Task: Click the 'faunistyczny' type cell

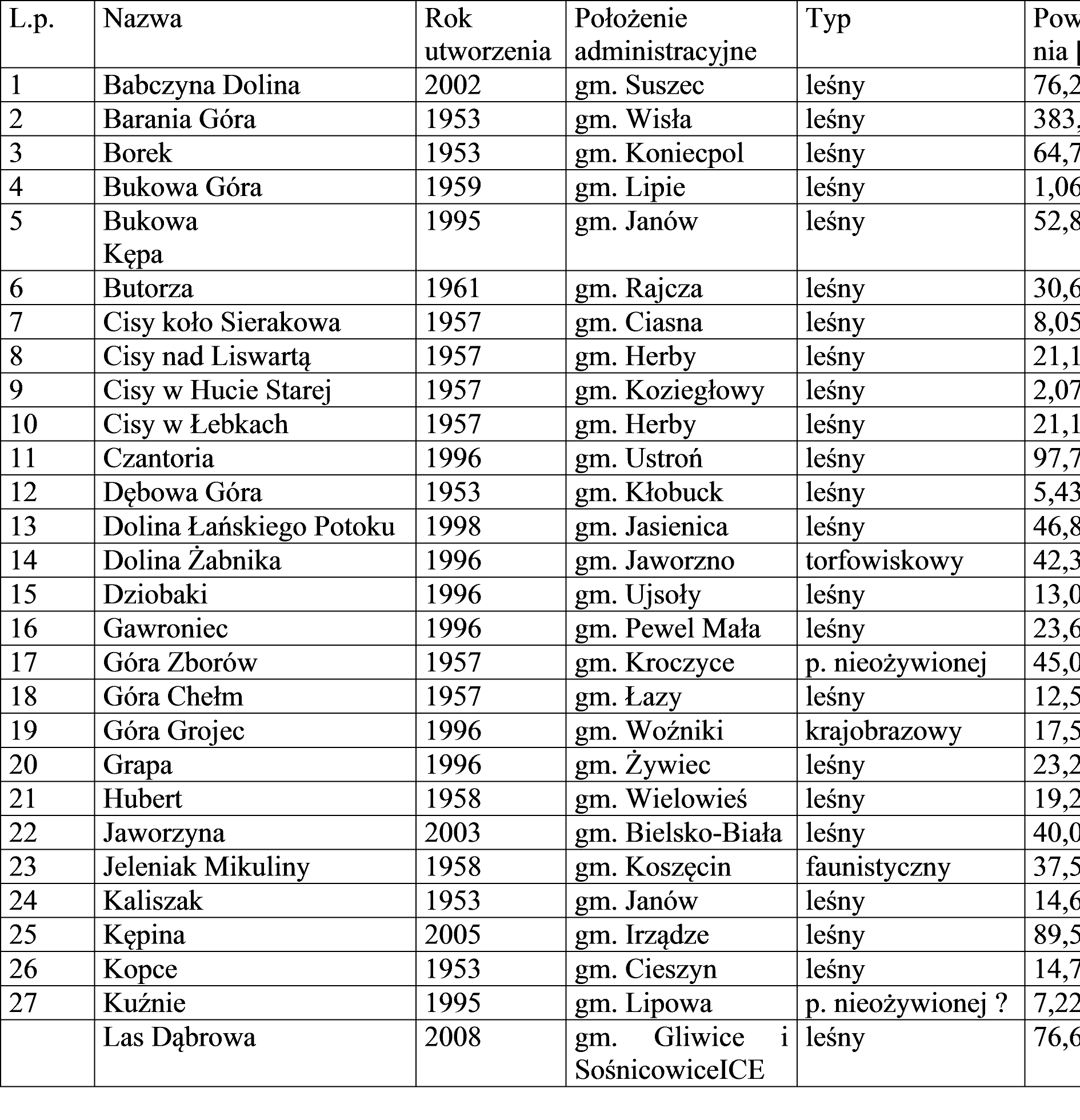Action: 877,867
